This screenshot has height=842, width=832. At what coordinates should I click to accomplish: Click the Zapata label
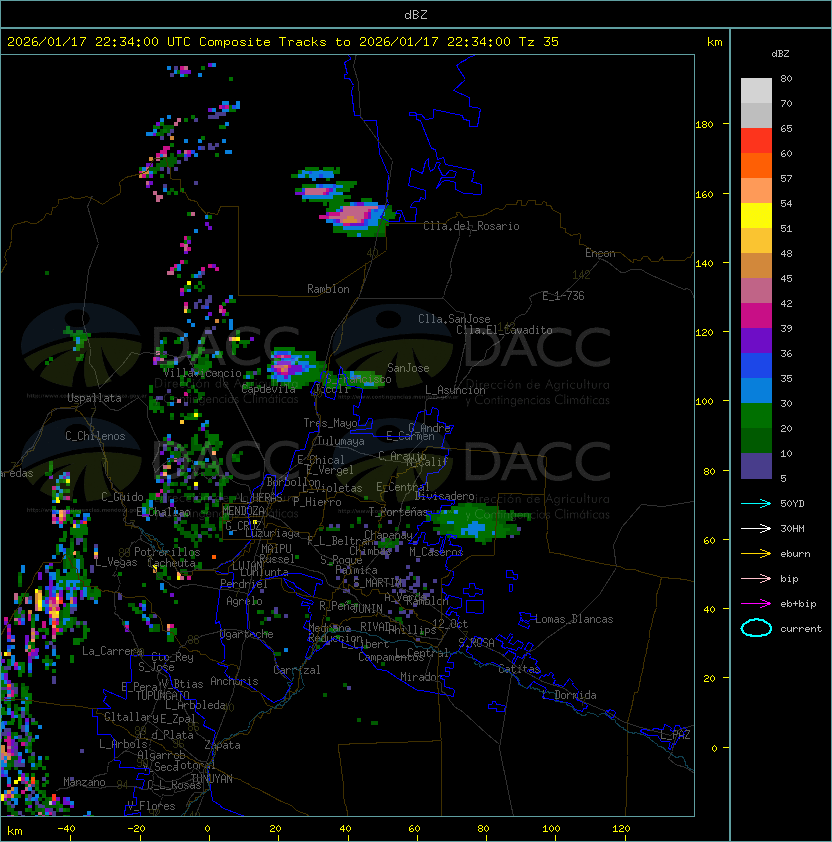coord(222,745)
